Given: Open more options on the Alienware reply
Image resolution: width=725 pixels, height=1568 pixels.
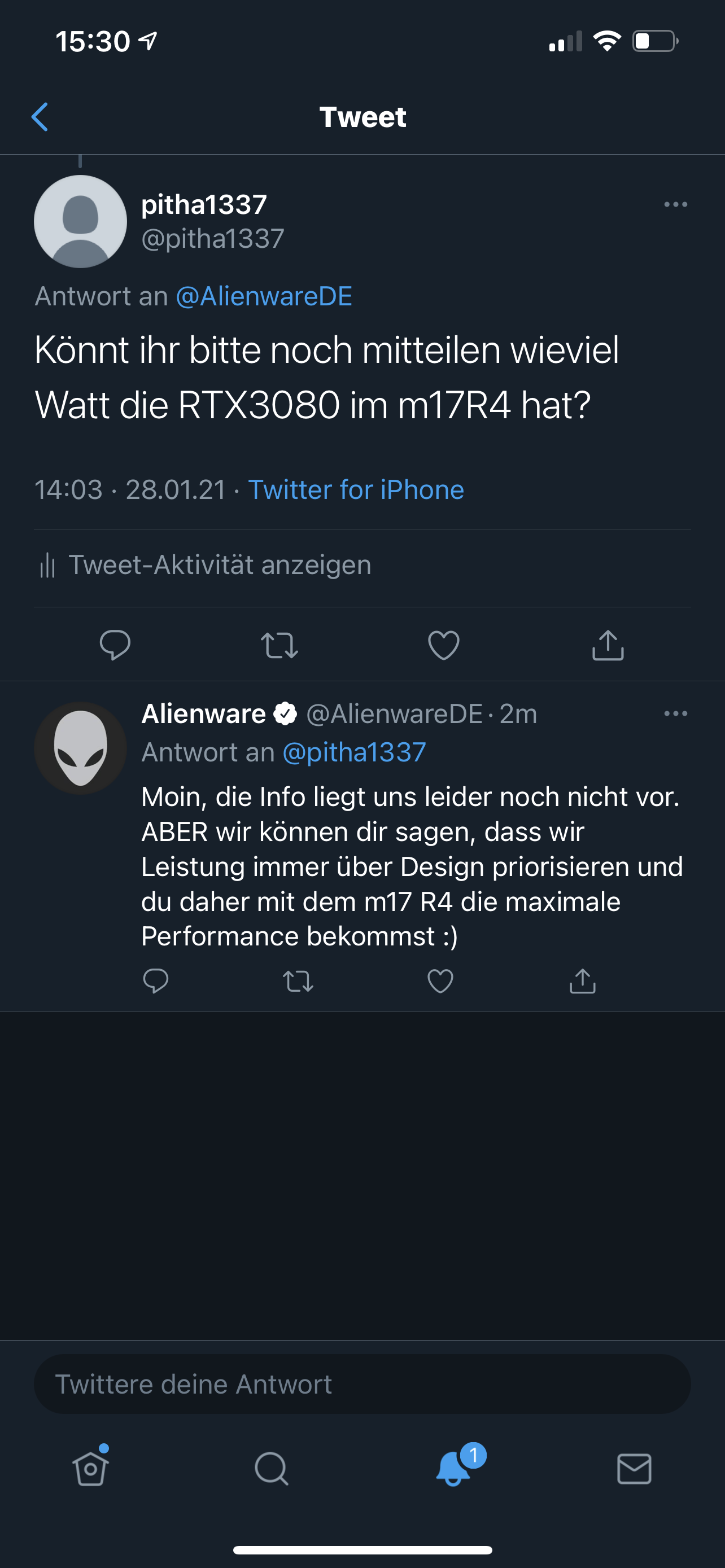Looking at the screenshot, I should (x=675, y=713).
